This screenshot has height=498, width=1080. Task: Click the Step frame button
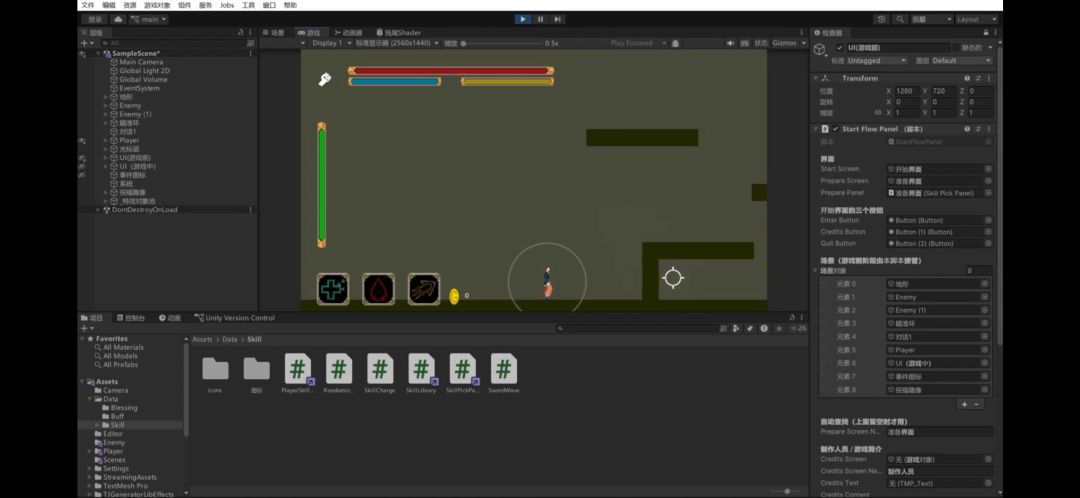pyautogui.click(x=557, y=19)
